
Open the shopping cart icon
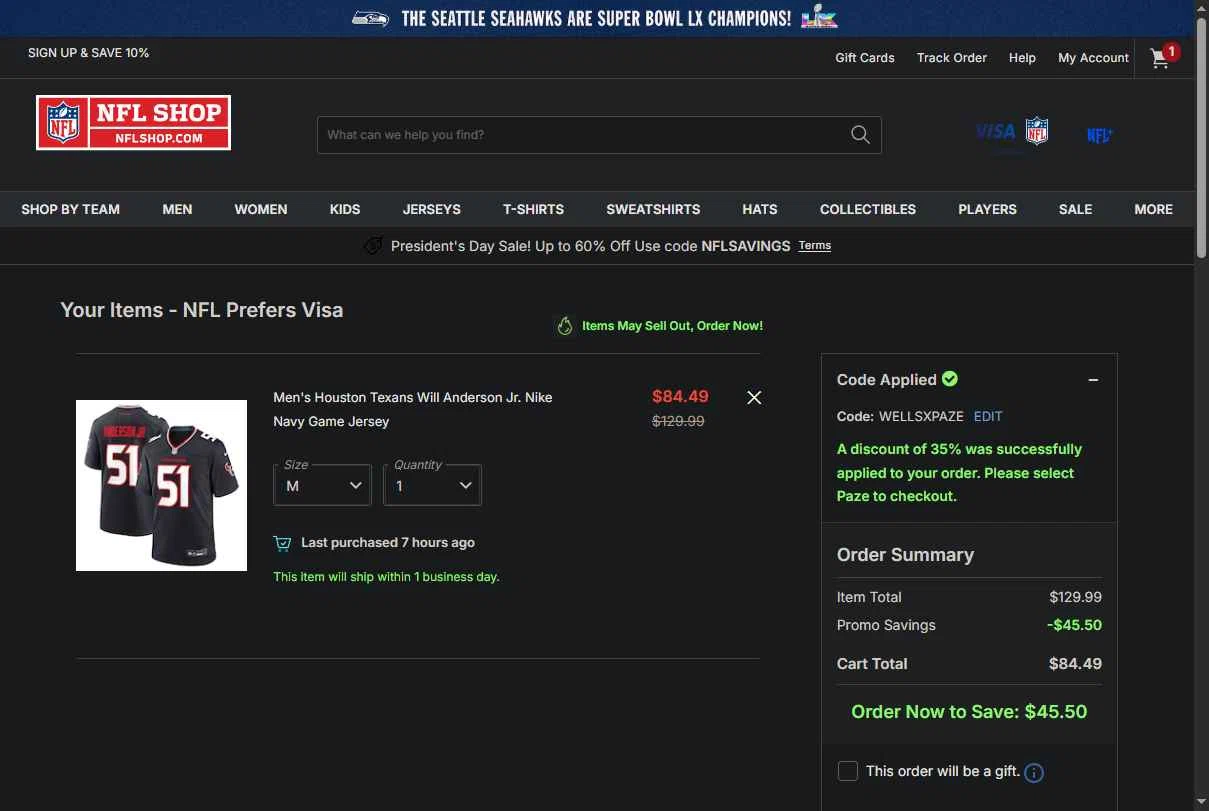(1160, 58)
